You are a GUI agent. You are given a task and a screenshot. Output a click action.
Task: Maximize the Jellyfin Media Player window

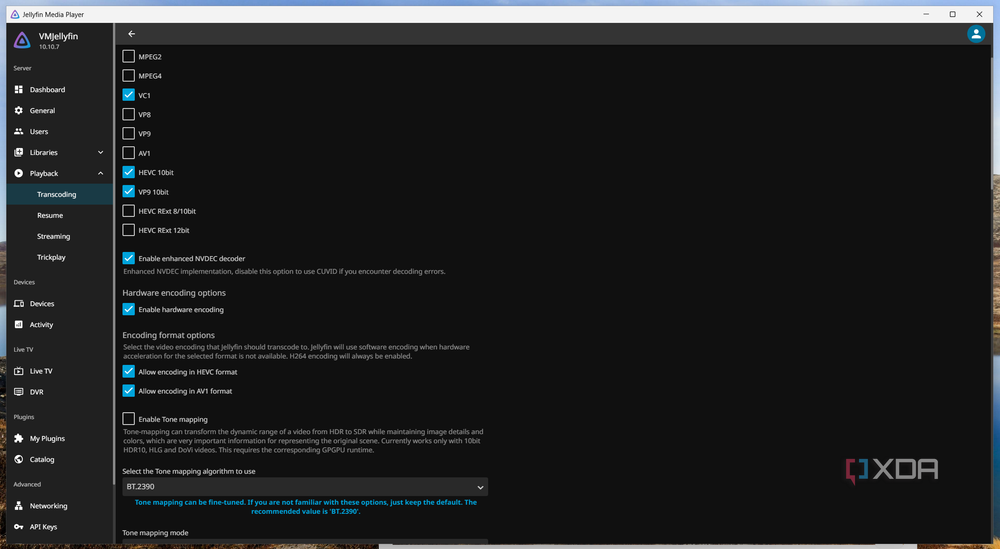coord(952,14)
